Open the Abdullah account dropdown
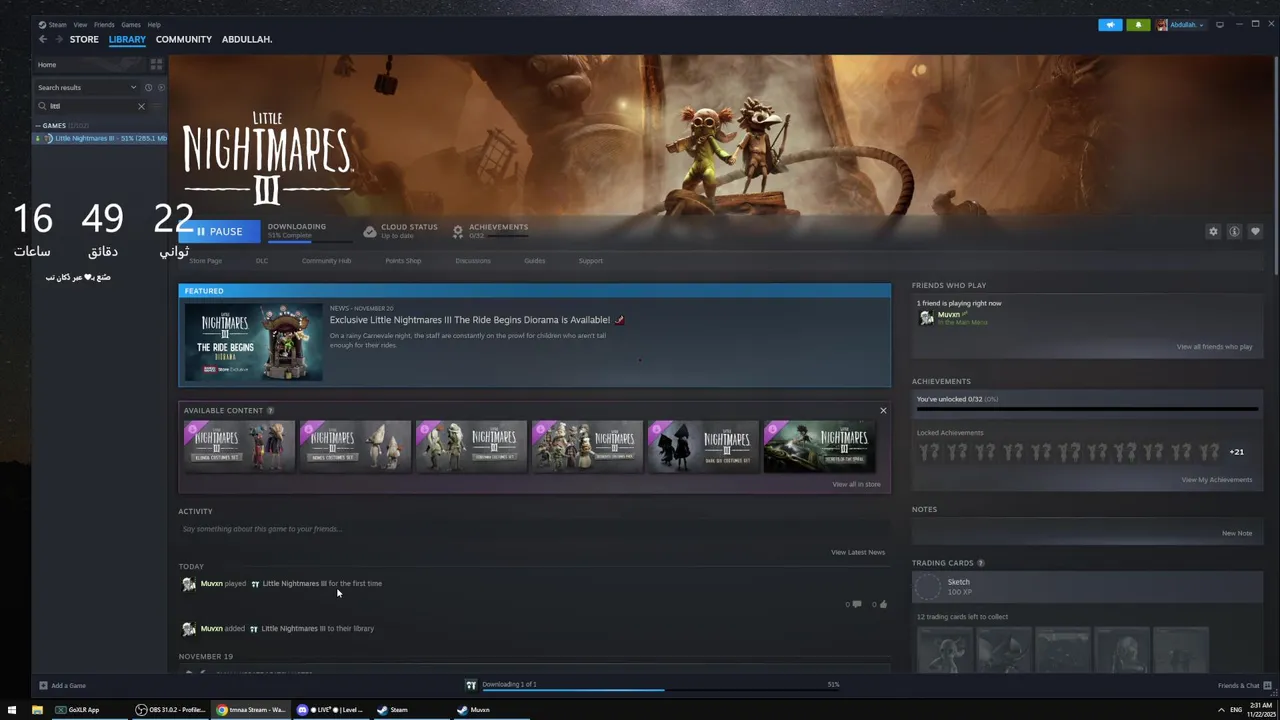This screenshot has width=1280, height=720. 1181,24
